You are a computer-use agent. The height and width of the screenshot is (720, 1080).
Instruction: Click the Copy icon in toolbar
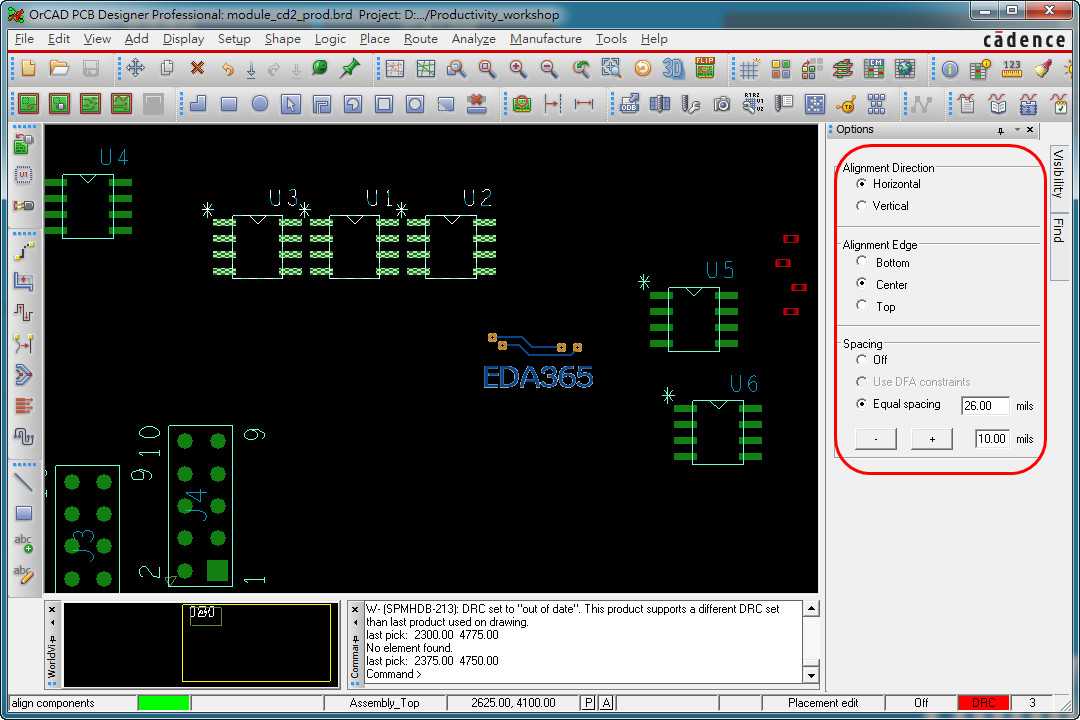166,68
